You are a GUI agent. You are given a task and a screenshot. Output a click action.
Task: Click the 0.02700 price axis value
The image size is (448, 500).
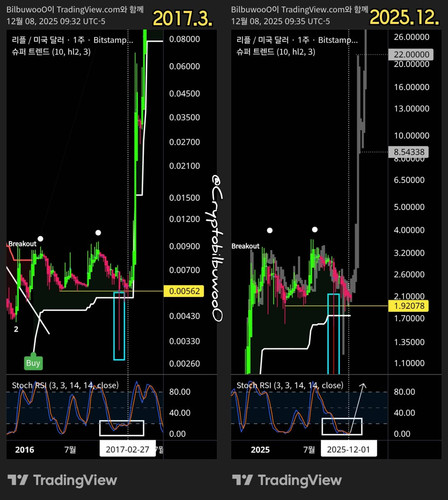[x=184, y=142]
